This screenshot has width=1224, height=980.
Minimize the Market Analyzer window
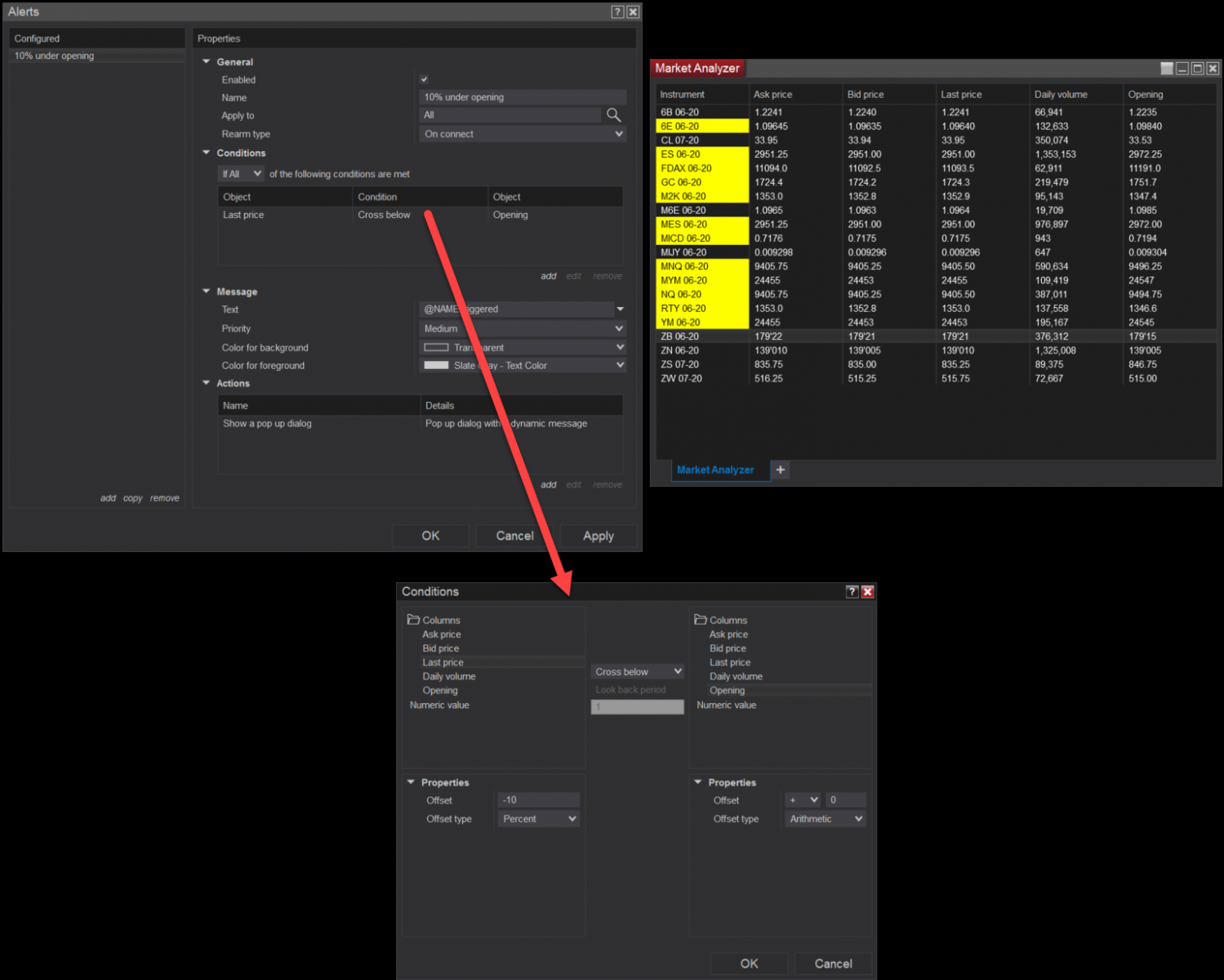(x=1182, y=69)
